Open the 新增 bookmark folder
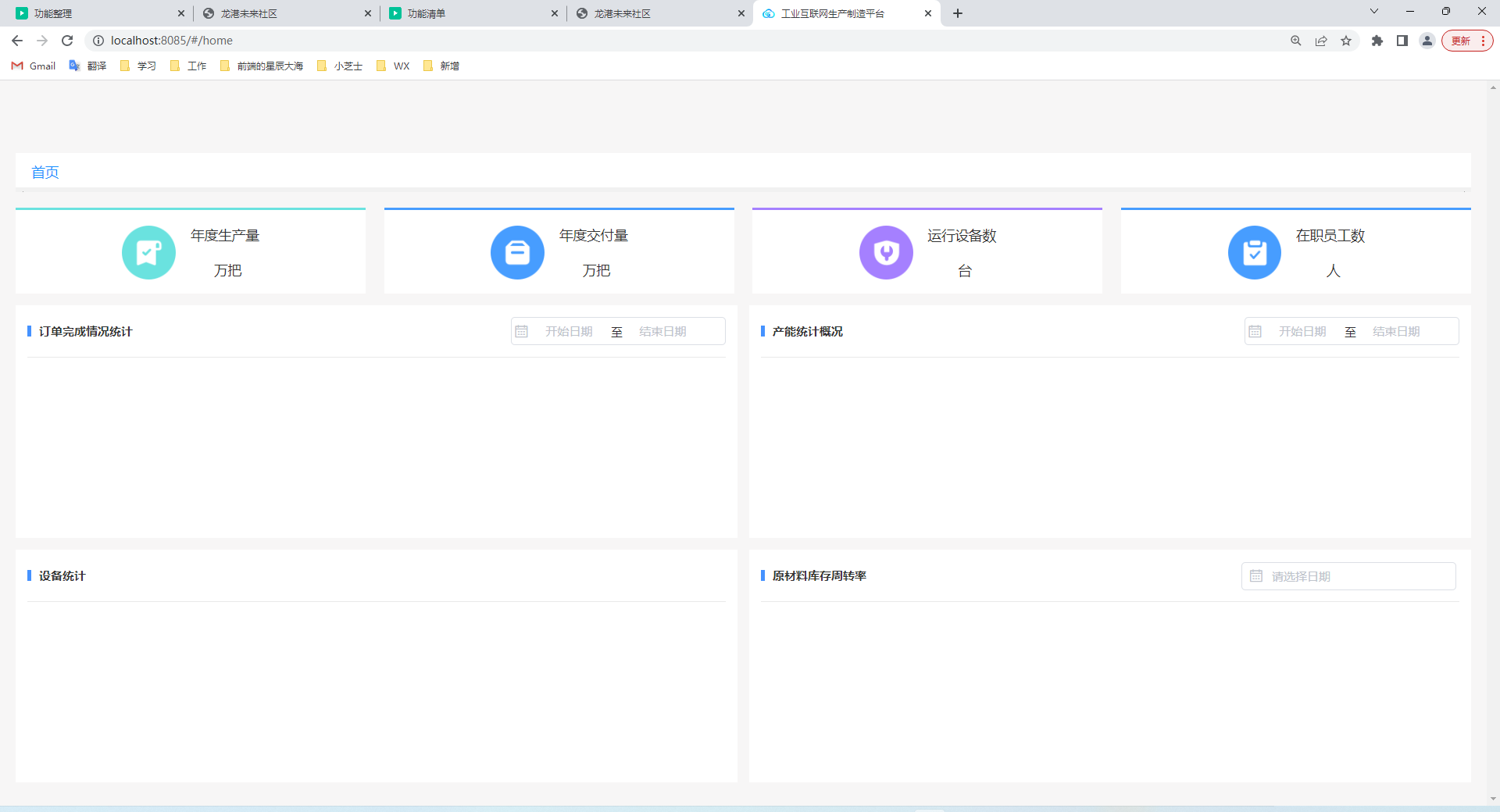1500x812 pixels. [x=441, y=66]
